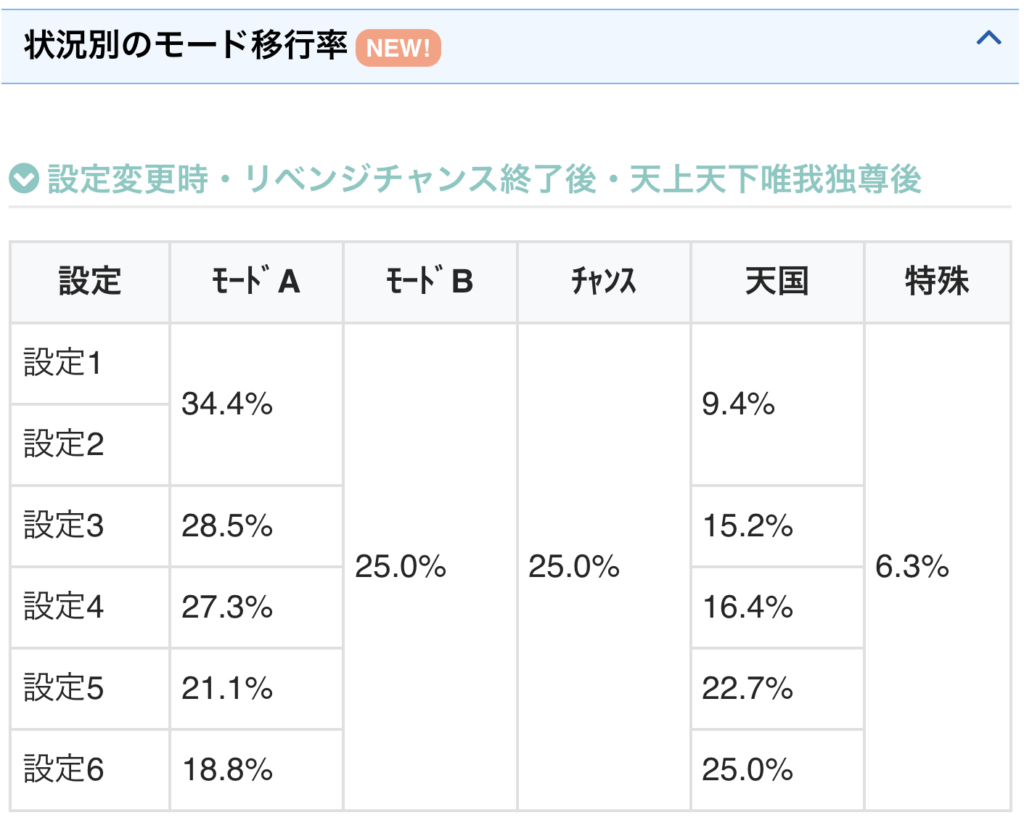Viewport: 1024px width, 839px height.
Task: Select the 18.8% value cell
Action: (227, 770)
